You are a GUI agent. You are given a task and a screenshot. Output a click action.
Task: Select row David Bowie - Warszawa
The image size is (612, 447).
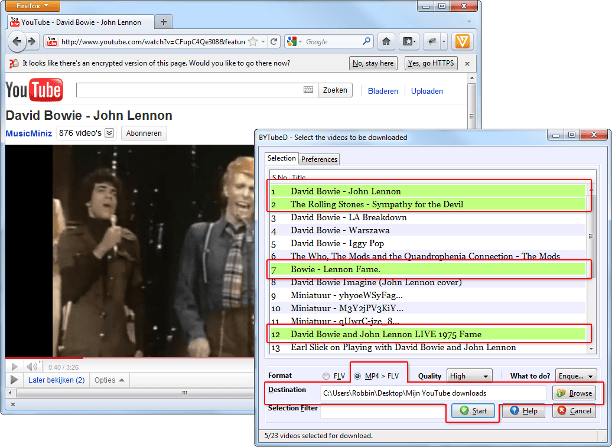428,230
